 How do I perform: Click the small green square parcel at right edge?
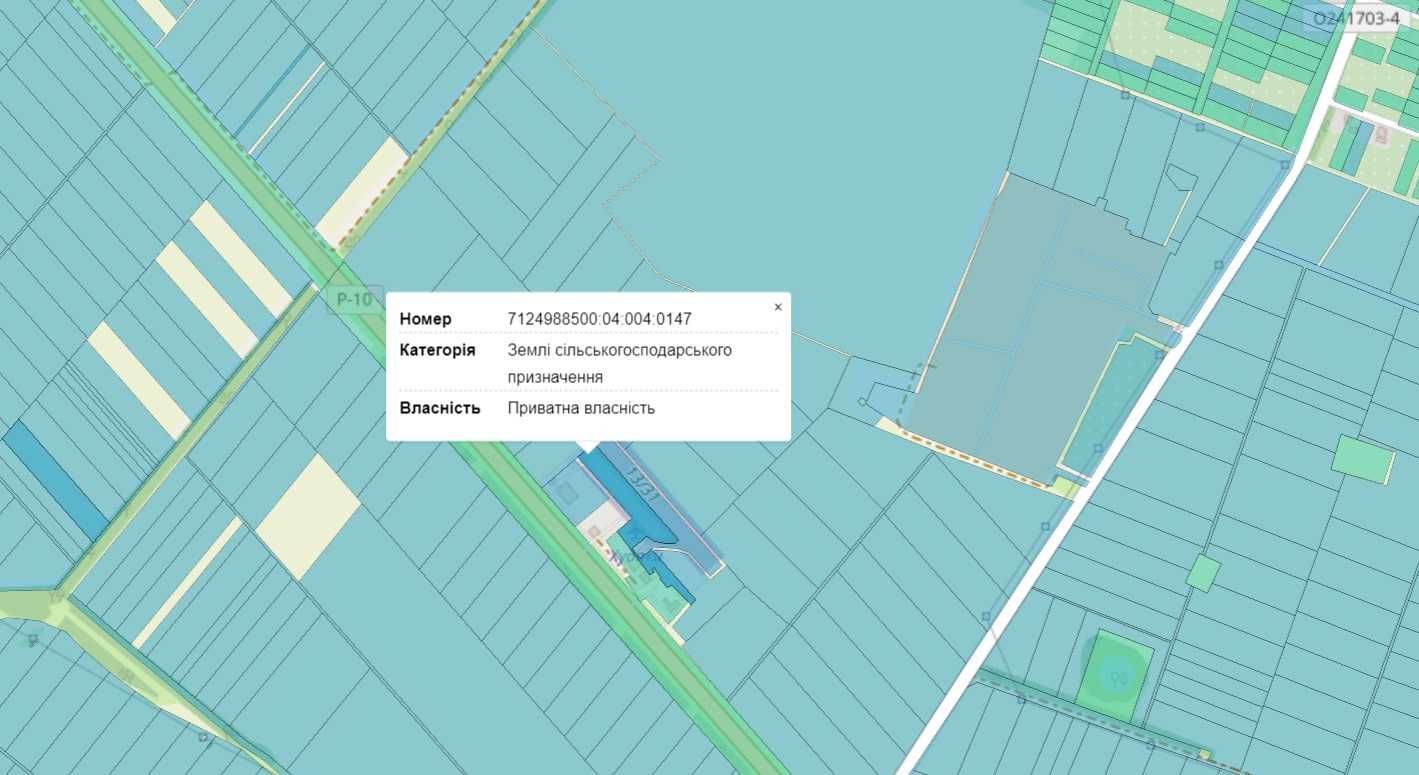point(1363,459)
